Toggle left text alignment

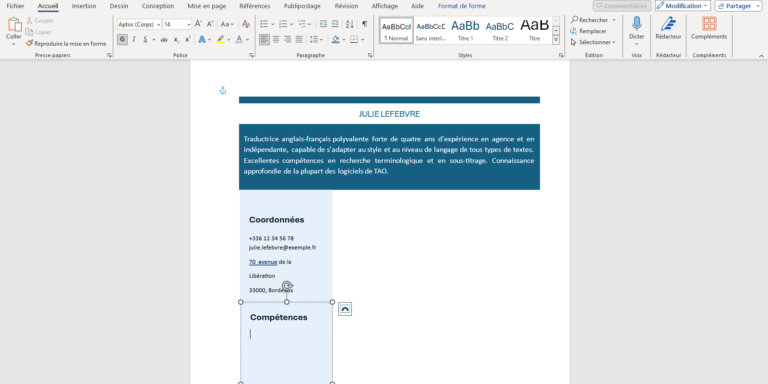pyautogui.click(x=264, y=40)
